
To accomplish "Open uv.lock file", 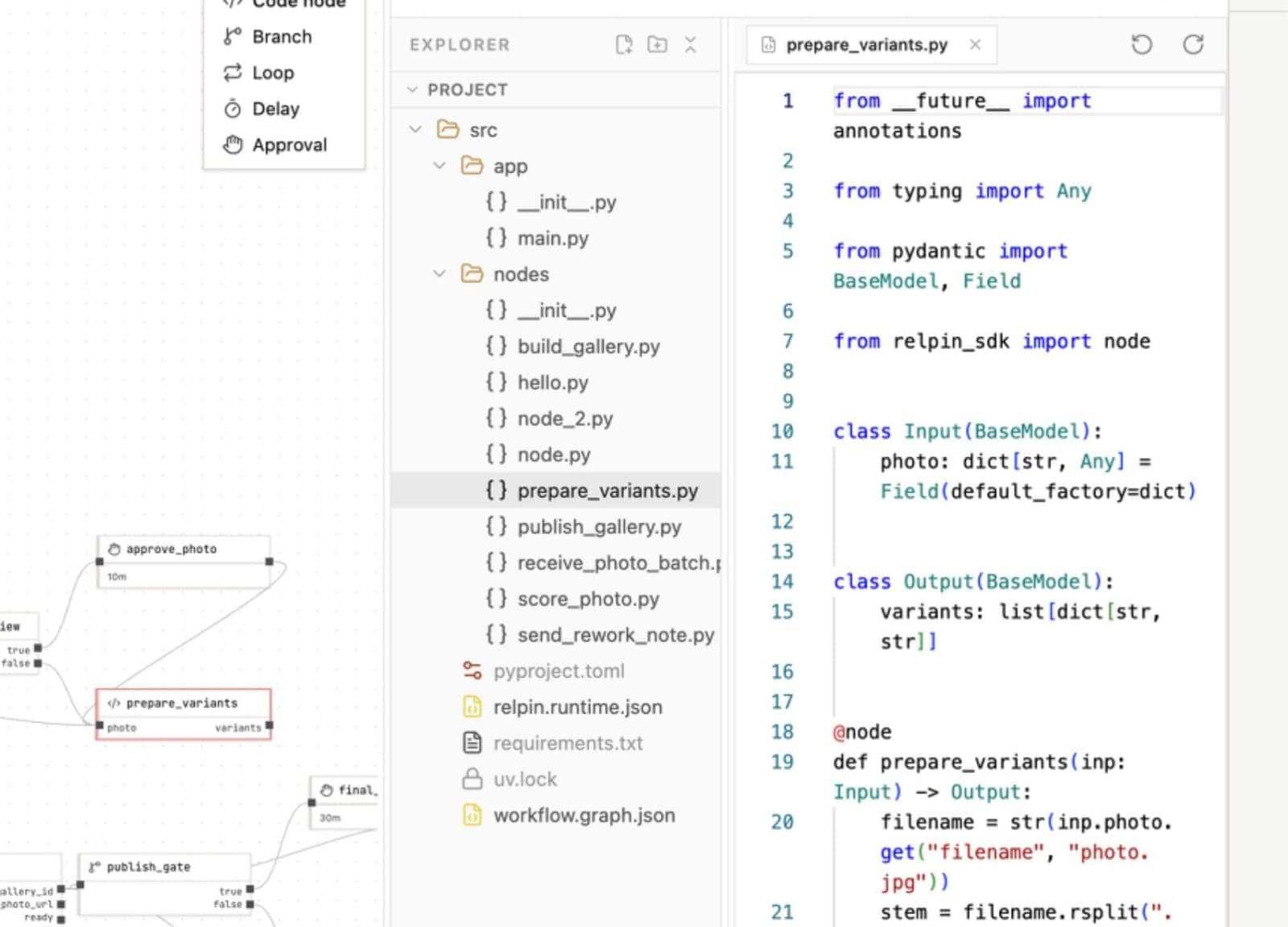I will (x=555, y=779).
